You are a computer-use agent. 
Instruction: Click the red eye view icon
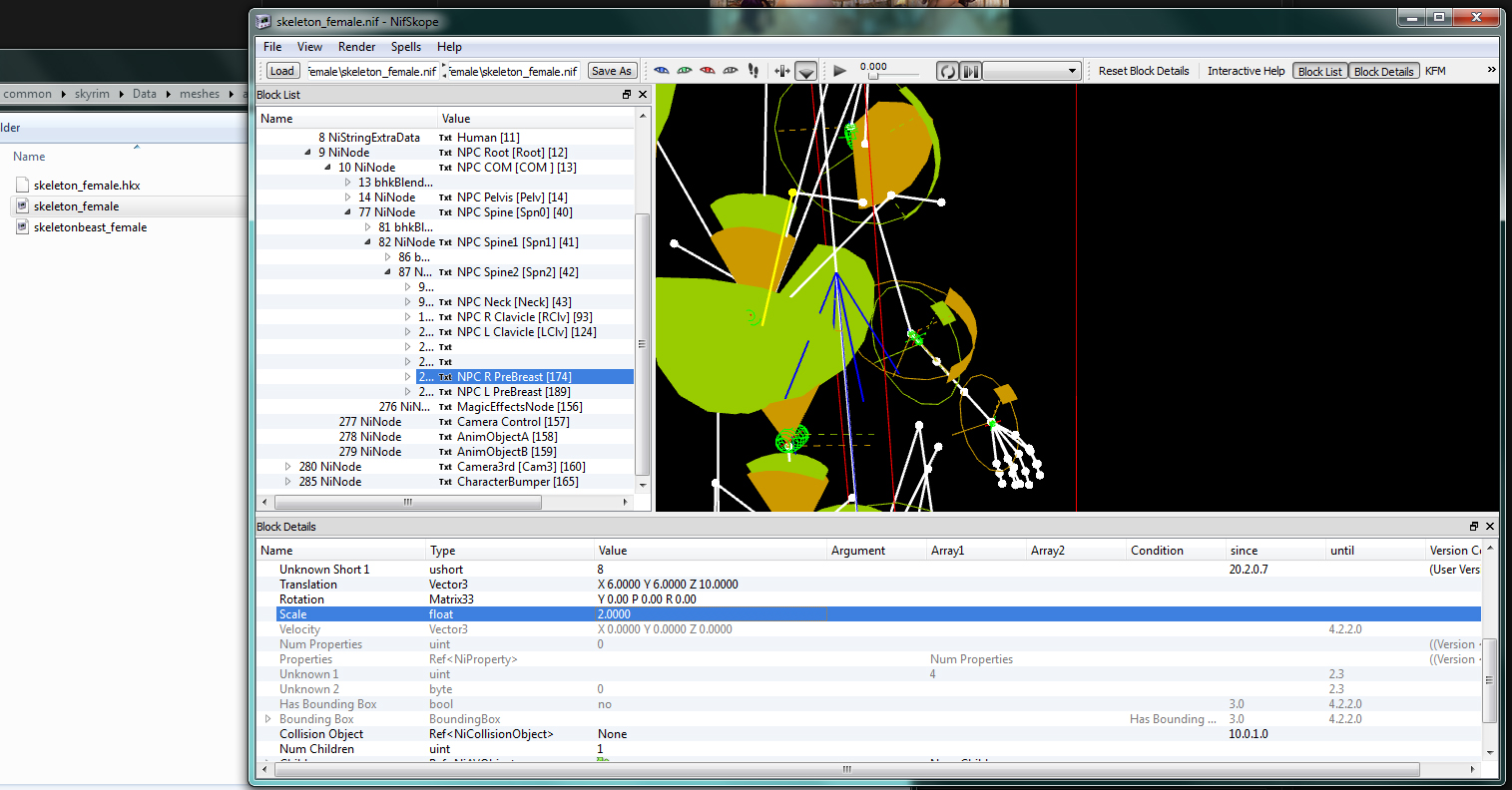pos(708,71)
